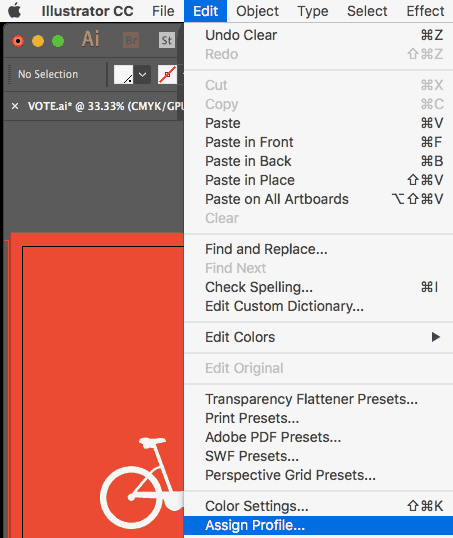Click the yellow minimize window button
The width and height of the screenshot is (453, 538).
pyautogui.click(x=38, y=41)
